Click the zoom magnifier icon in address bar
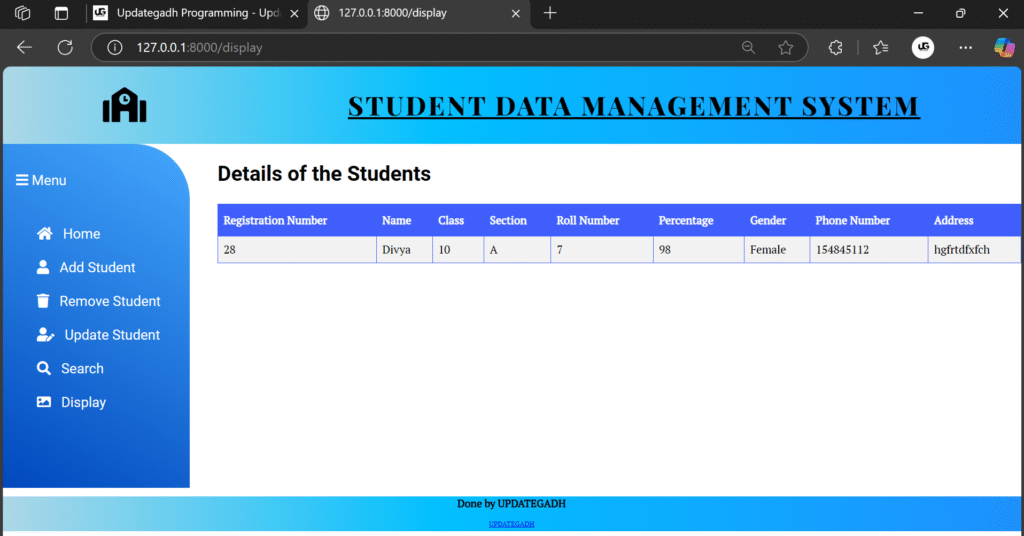 tap(748, 48)
